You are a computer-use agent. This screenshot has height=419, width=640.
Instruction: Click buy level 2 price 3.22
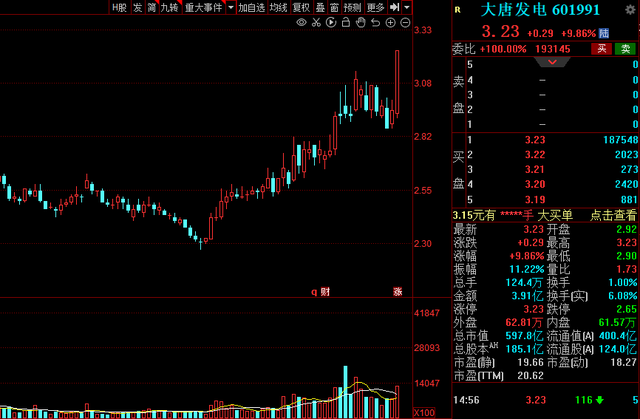click(535, 155)
